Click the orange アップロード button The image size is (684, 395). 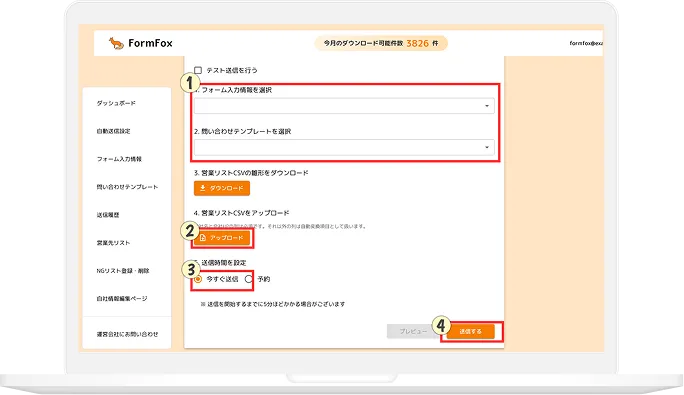[222, 238]
